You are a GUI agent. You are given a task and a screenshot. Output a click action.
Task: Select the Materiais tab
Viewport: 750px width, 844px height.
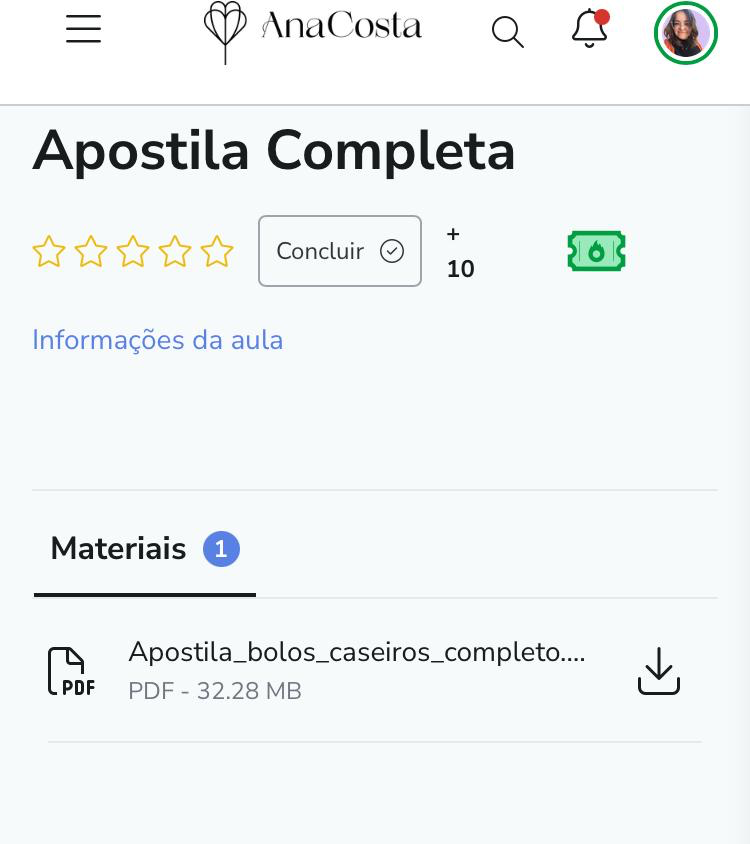[118, 549]
